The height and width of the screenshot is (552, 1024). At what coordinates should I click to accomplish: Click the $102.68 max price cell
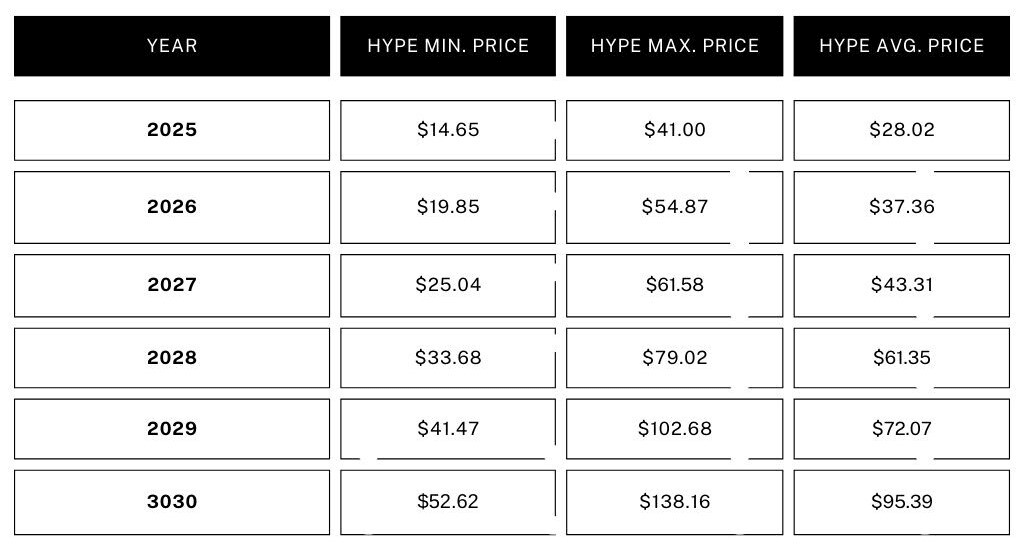click(x=675, y=429)
